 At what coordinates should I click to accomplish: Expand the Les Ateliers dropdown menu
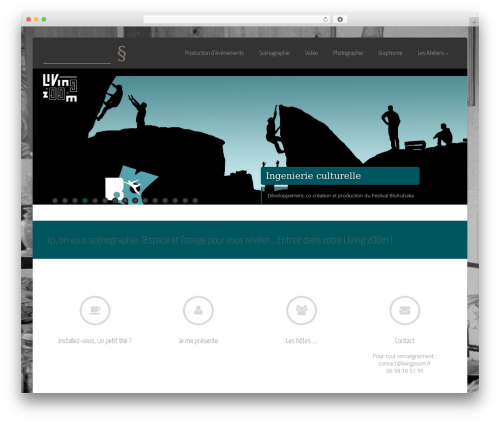coord(433,53)
